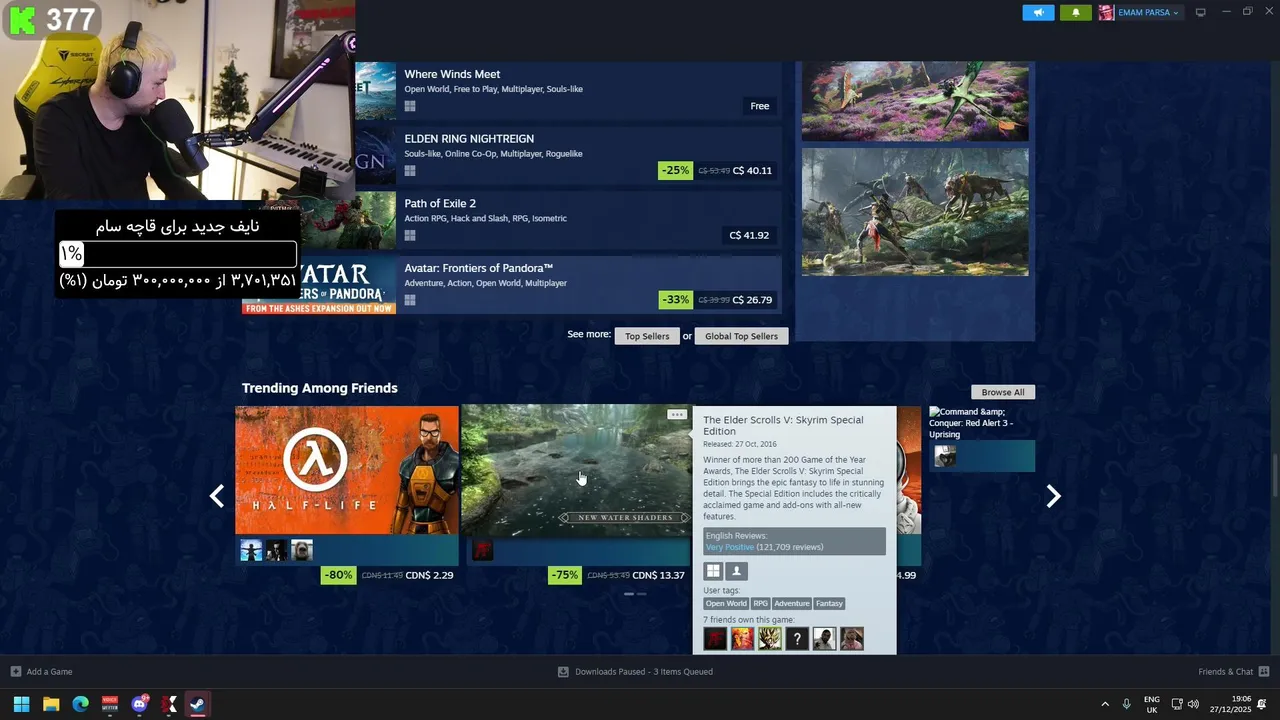Click the carousel page indicator dots
The image size is (1280, 720).
tap(635, 594)
